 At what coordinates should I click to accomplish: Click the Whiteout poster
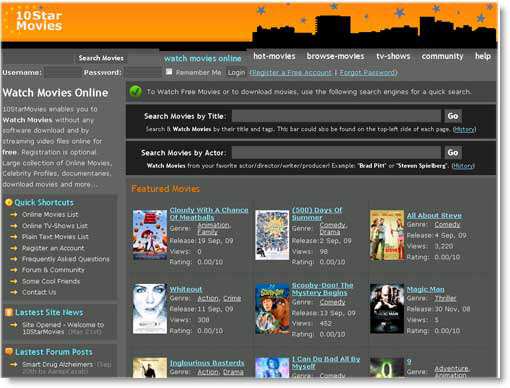click(150, 309)
